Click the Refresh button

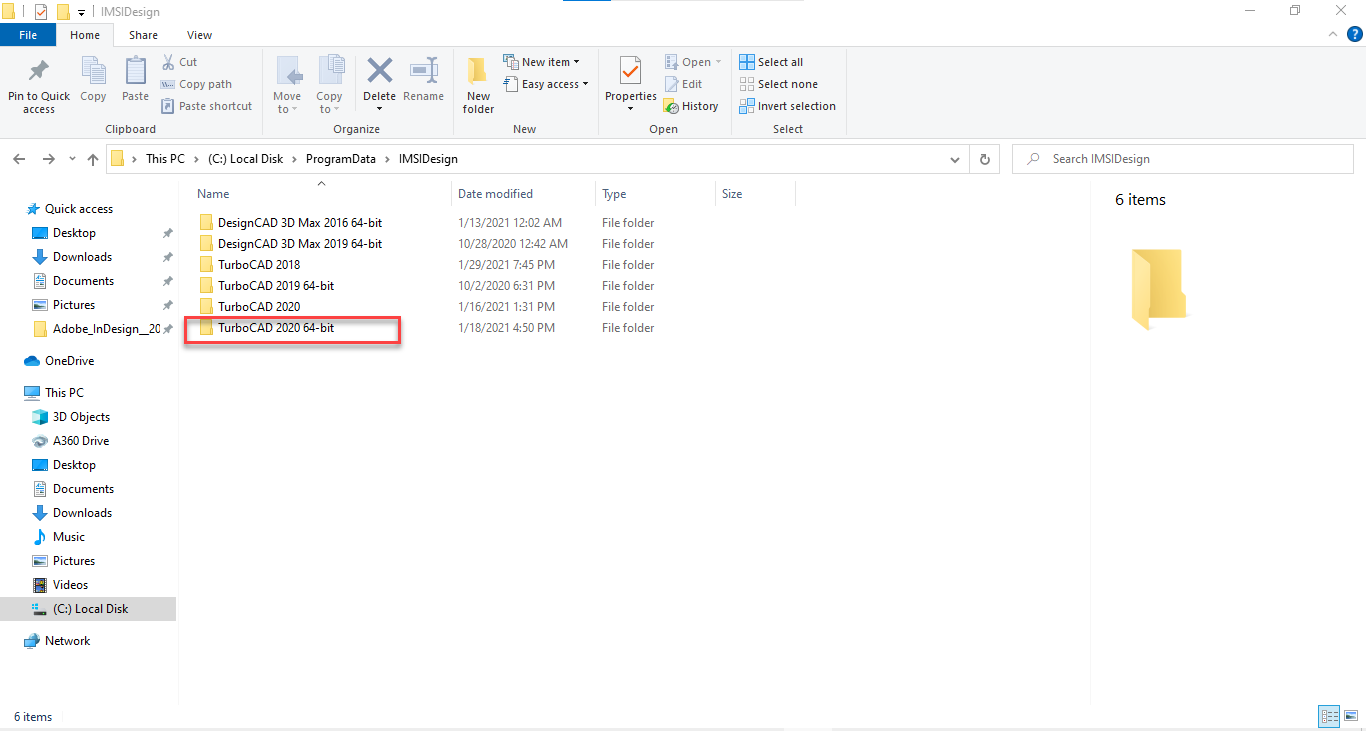pyautogui.click(x=985, y=159)
